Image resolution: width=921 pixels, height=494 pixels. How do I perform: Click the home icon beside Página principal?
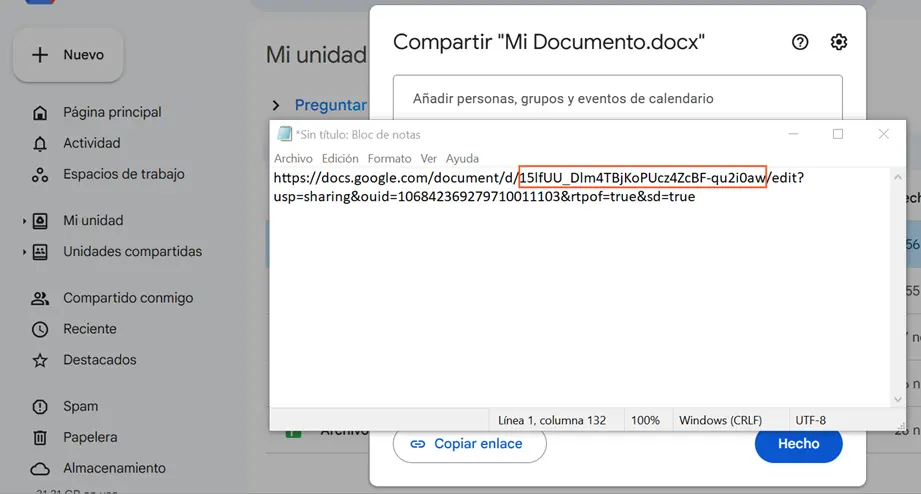(x=40, y=112)
